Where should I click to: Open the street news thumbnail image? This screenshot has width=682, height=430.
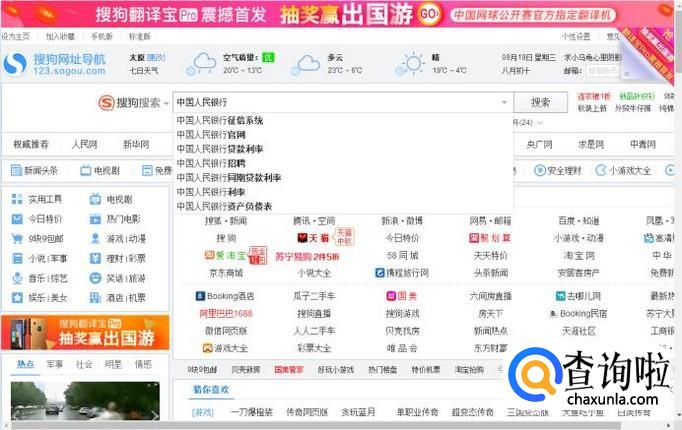tap(85, 400)
